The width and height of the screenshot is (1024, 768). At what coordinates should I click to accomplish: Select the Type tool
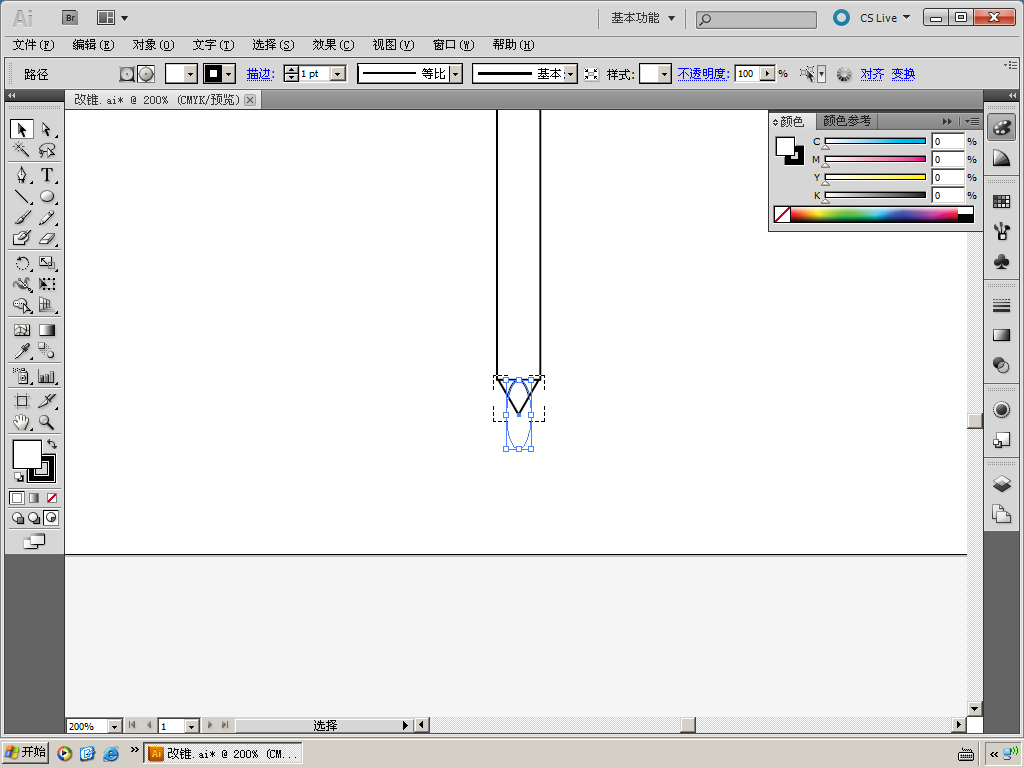coord(46,175)
